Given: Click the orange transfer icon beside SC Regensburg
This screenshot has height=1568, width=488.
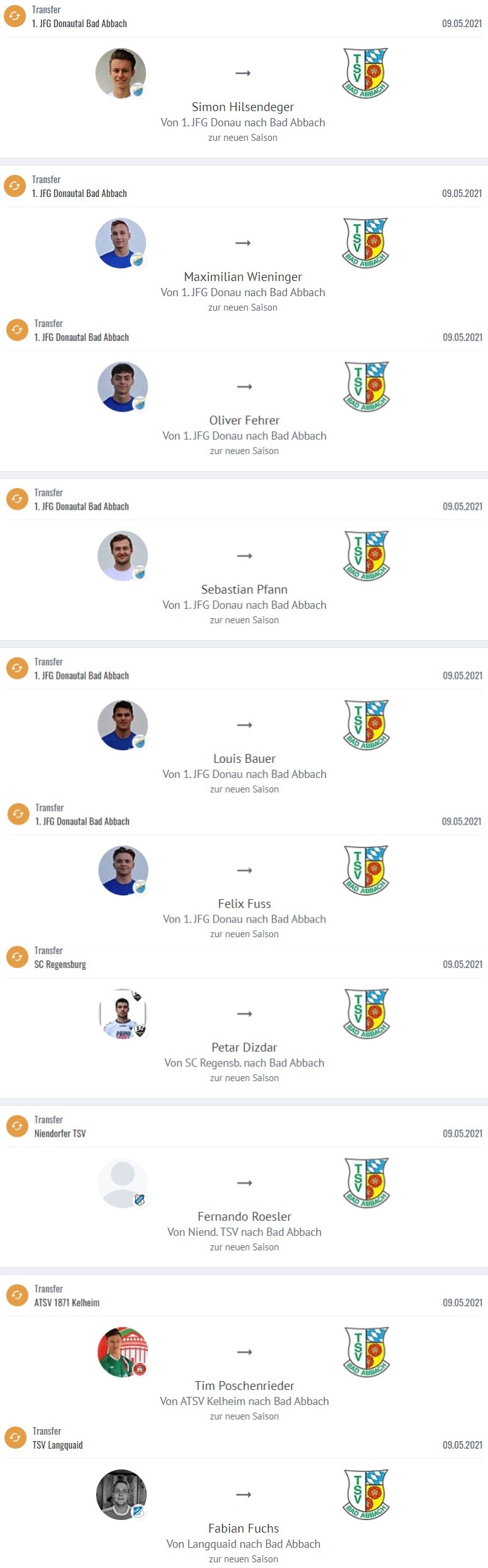Looking at the screenshot, I should tap(17, 957).
